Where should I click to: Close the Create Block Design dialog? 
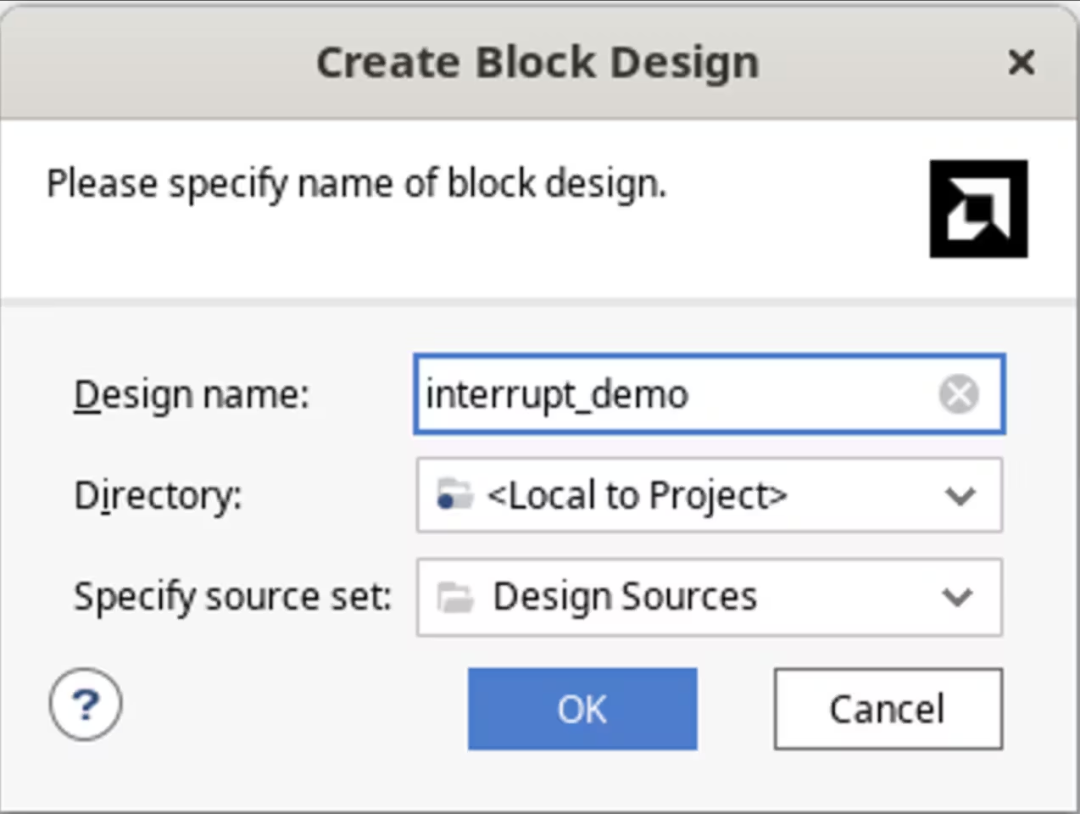click(x=1020, y=63)
